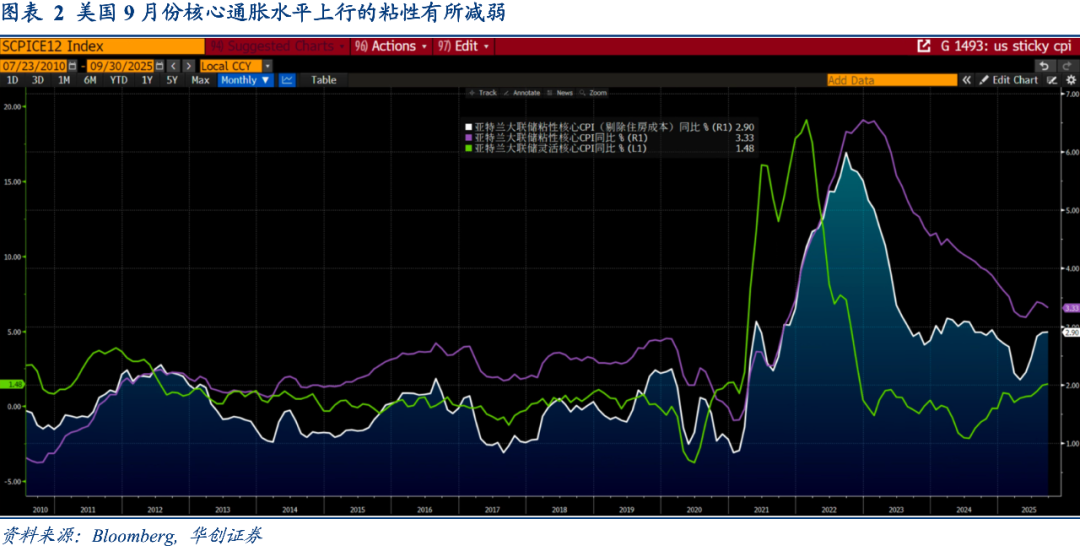This screenshot has width=1080, height=546.
Task: Open the 97) Edit menu
Action: tap(464, 46)
